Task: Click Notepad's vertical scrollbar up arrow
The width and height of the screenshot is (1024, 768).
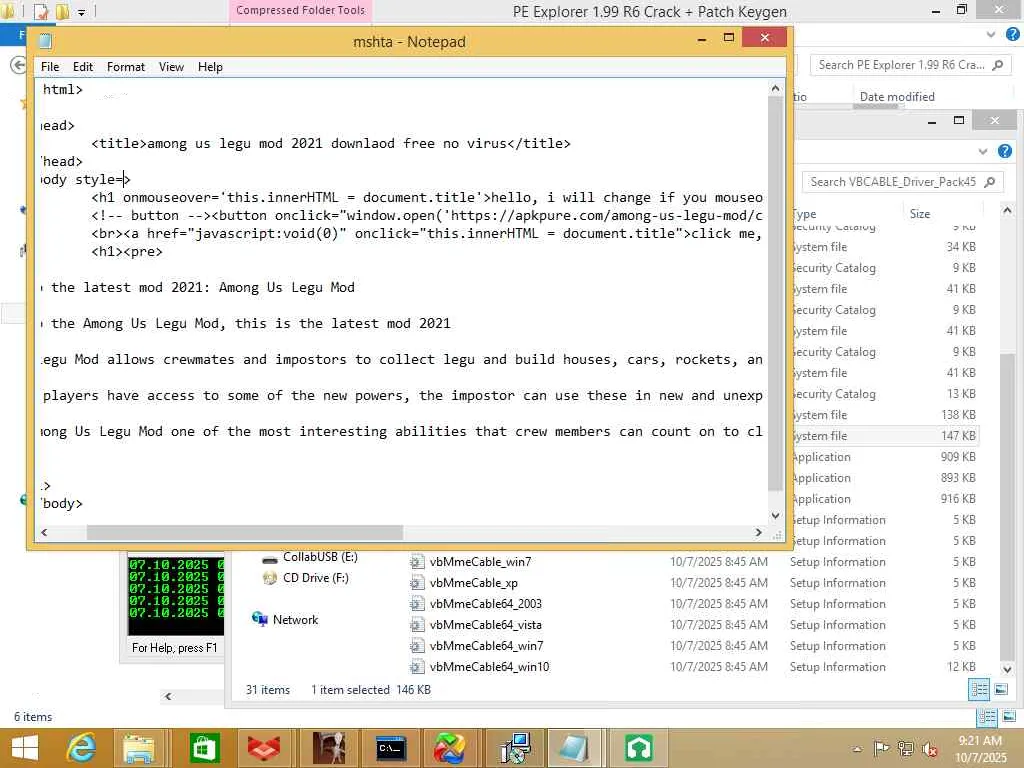Action: (x=775, y=88)
